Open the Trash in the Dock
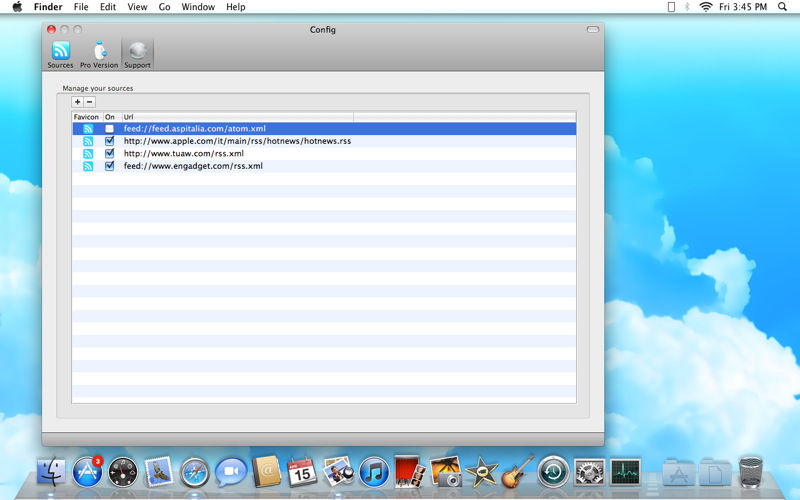 [x=751, y=472]
